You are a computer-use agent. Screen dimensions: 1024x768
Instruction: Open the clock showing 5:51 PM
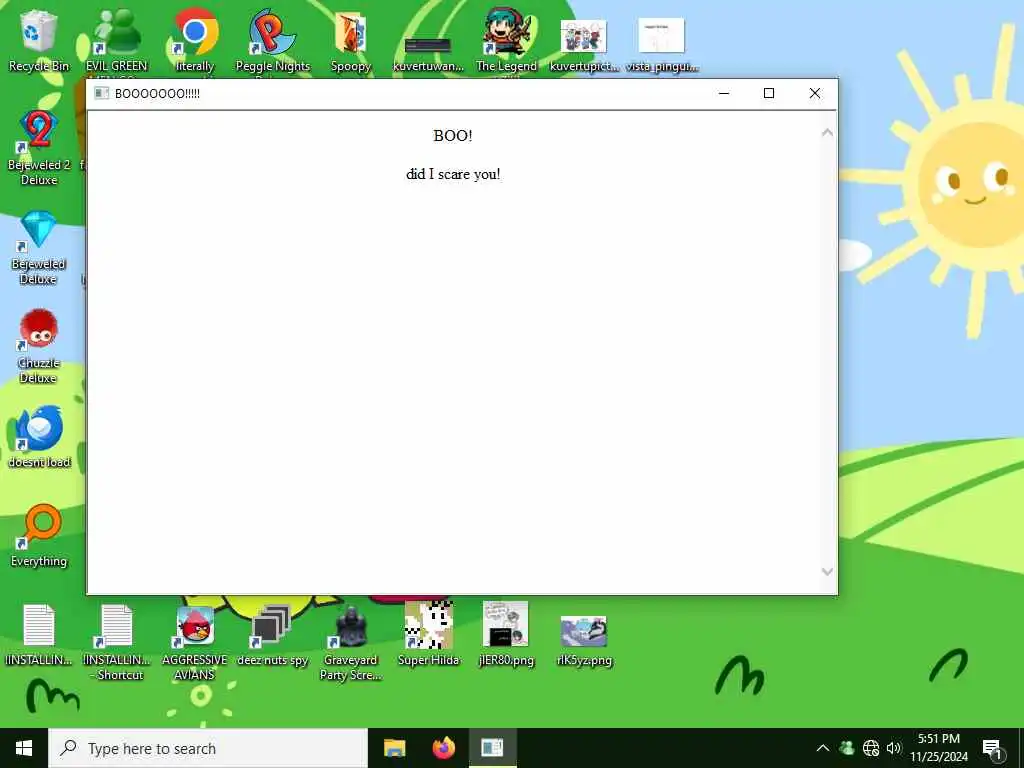(939, 748)
